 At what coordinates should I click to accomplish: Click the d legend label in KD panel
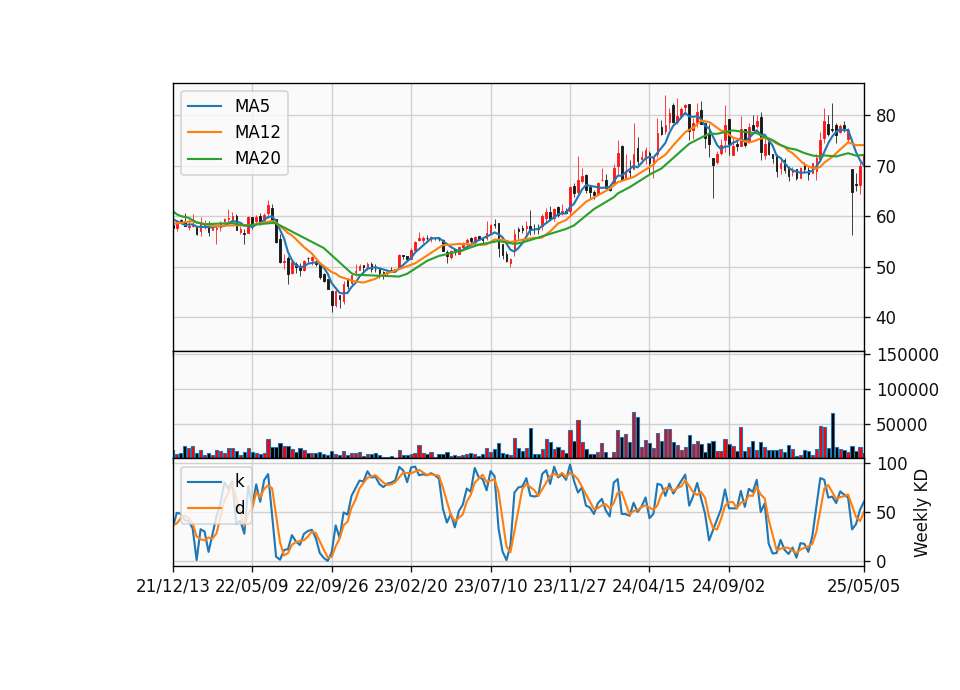click(240, 508)
